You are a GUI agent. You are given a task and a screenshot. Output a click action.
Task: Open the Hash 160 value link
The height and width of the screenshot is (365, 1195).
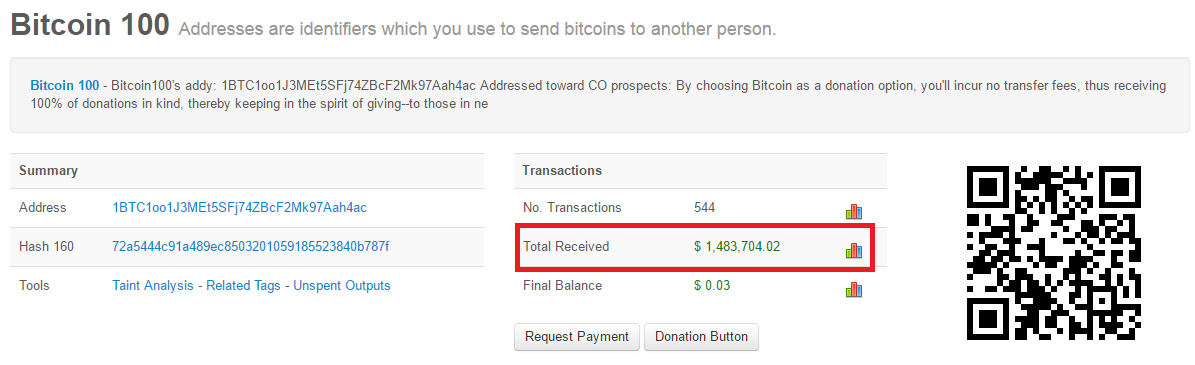coord(251,246)
